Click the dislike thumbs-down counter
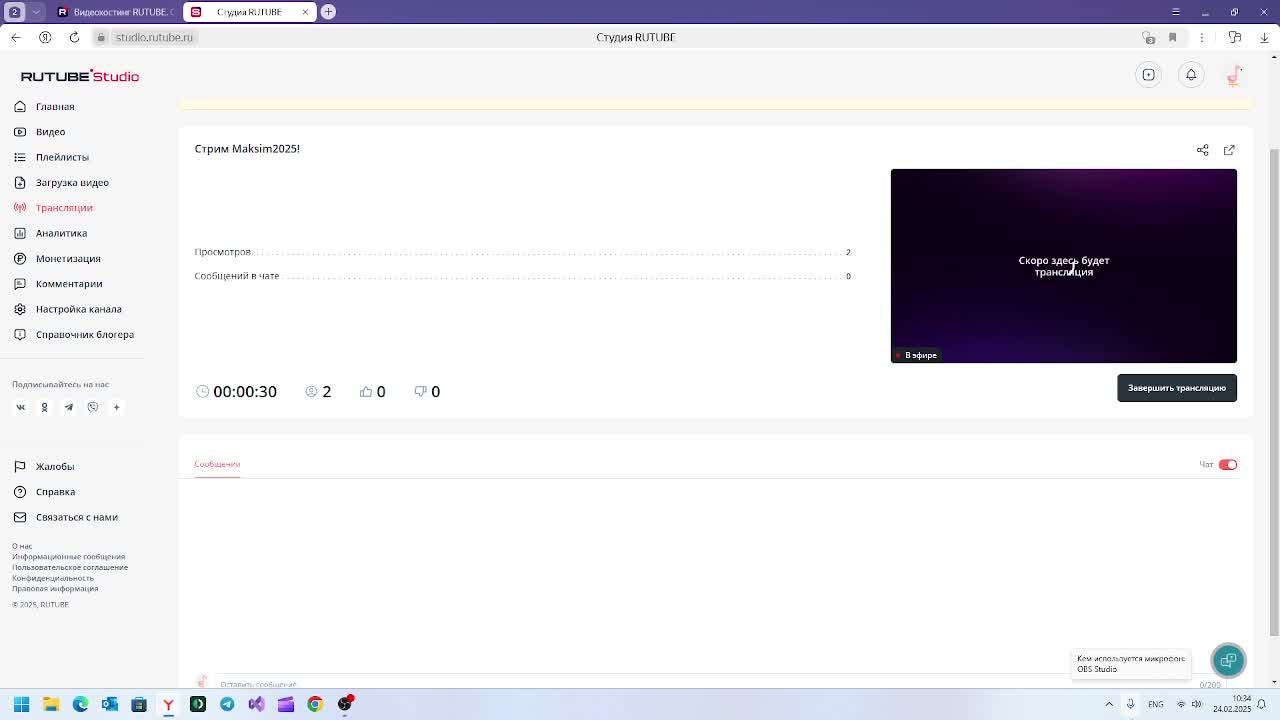Screen dimensions: 1280x720 point(427,391)
